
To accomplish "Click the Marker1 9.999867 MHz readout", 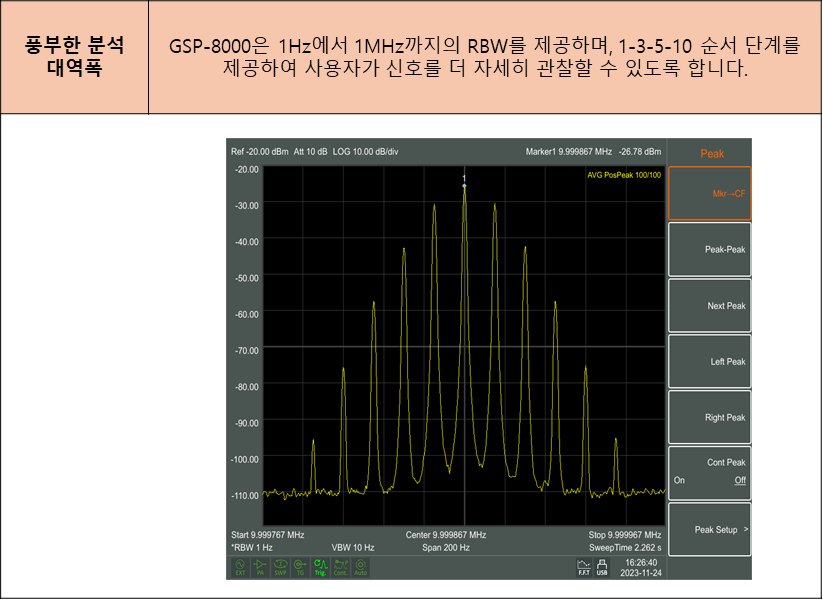I will (568, 152).
